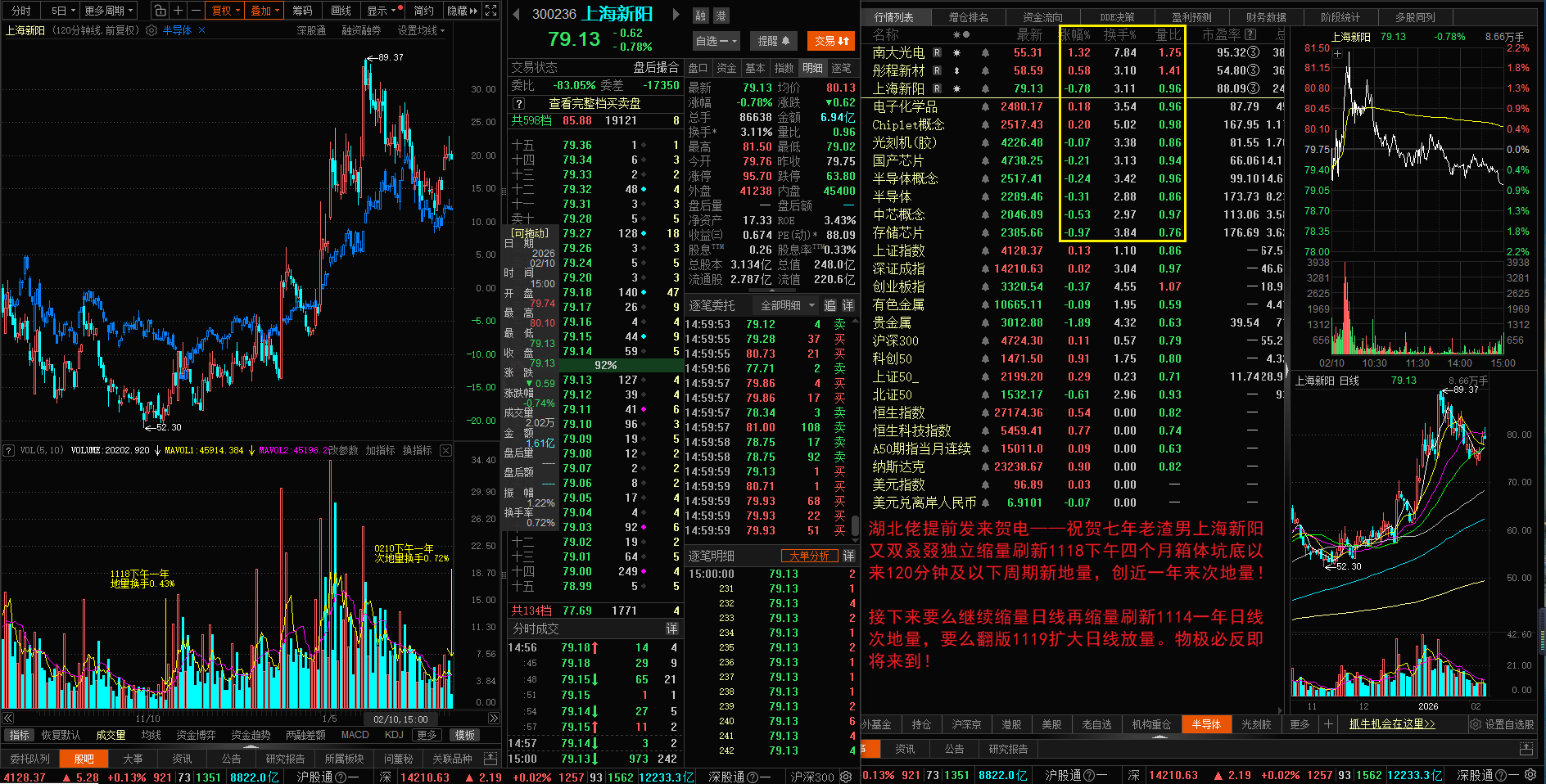Open 详 details for 分时成交
Viewport: 1546px width, 784px height.
click(671, 629)
